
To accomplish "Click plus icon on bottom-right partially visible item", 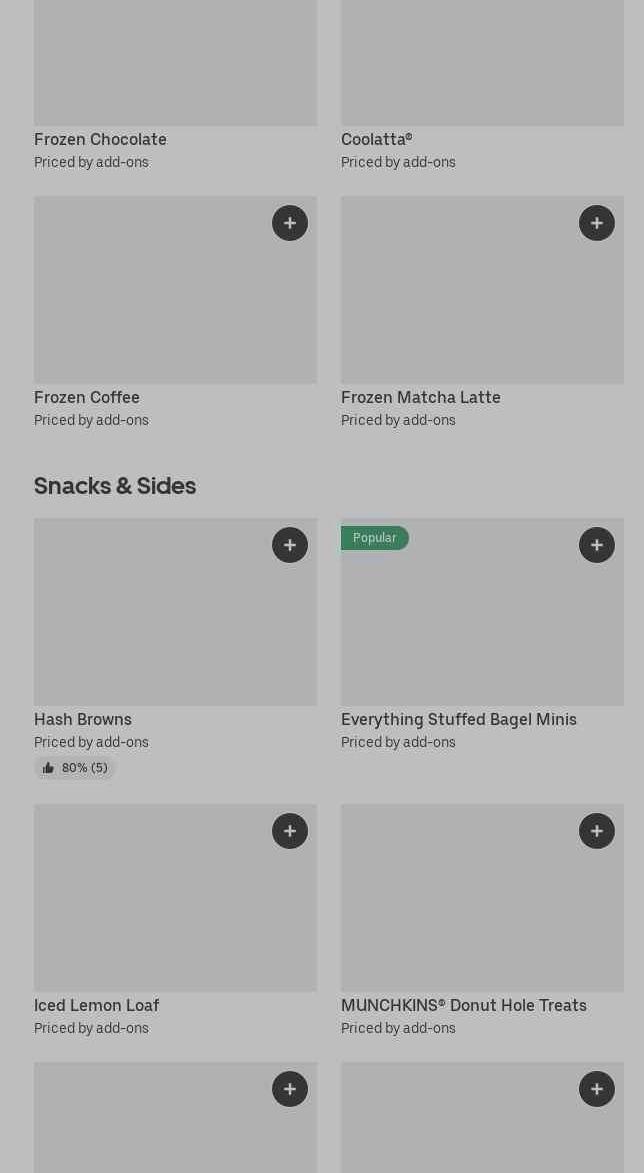I will pos(597,1089).
